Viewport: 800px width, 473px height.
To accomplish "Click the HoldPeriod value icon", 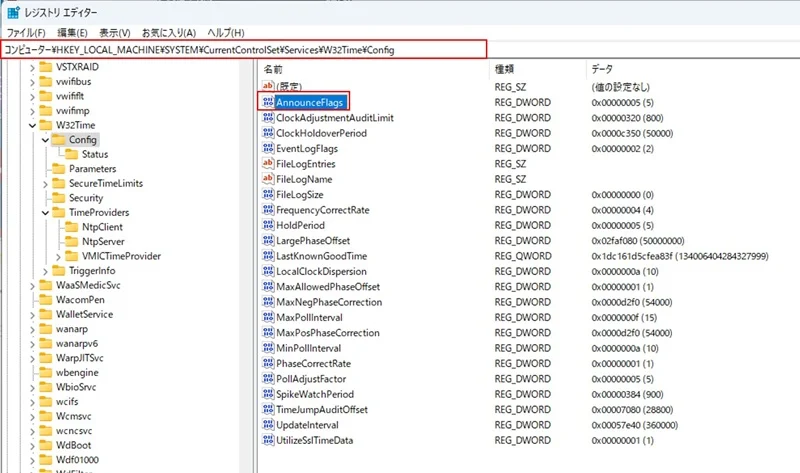I will pyautogui.click(x=268, y=225).
